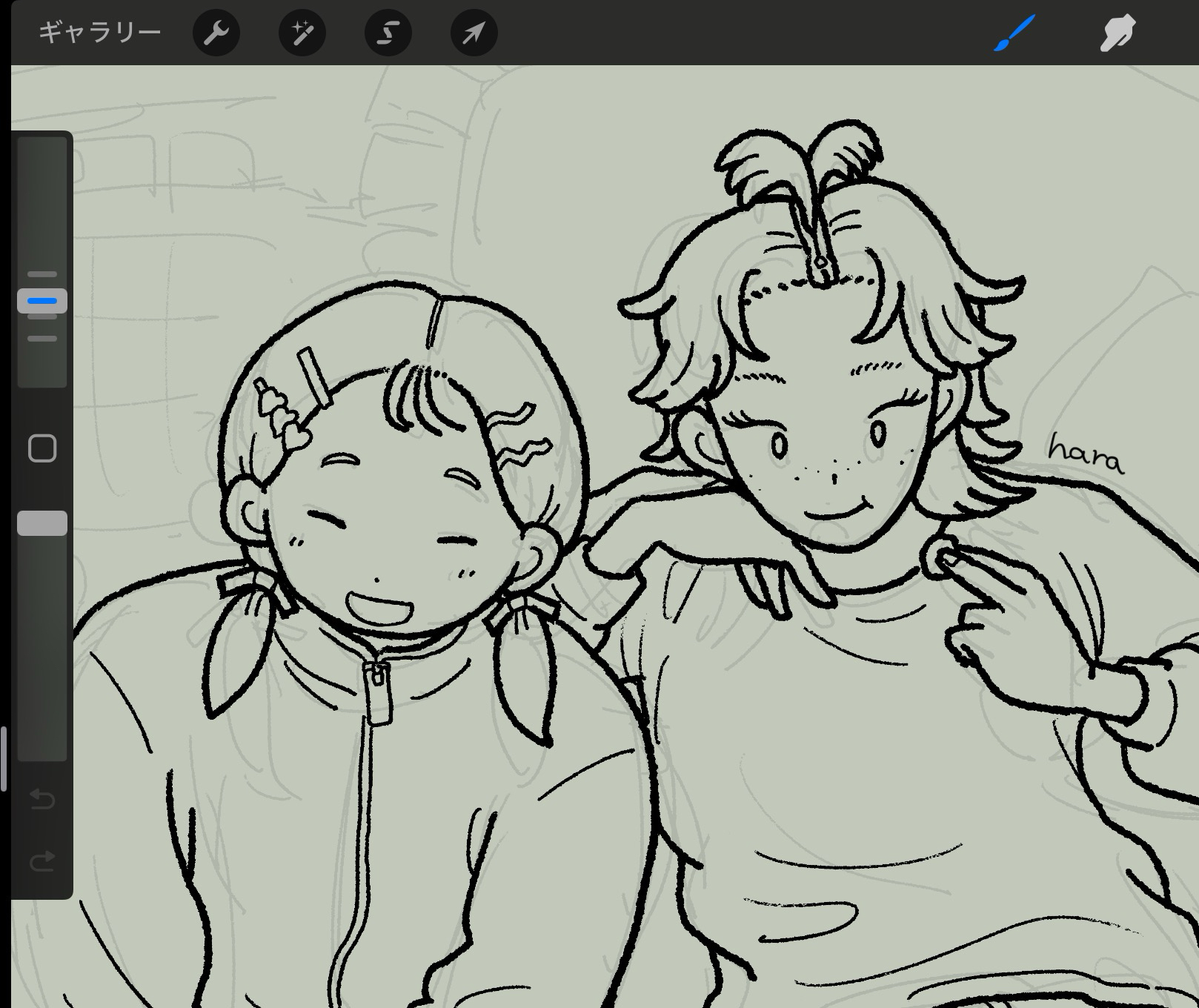Tap the Undo arrow in sidebar

click(x=42, y=799)
